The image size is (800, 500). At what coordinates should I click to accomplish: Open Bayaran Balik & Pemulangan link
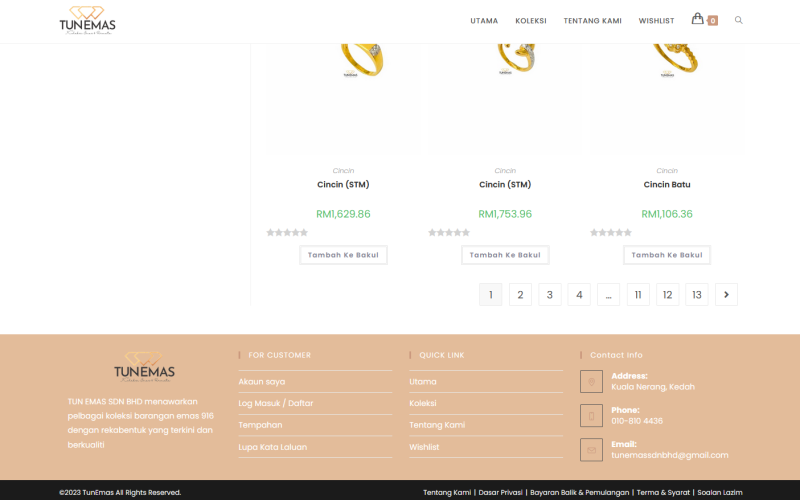580,492
